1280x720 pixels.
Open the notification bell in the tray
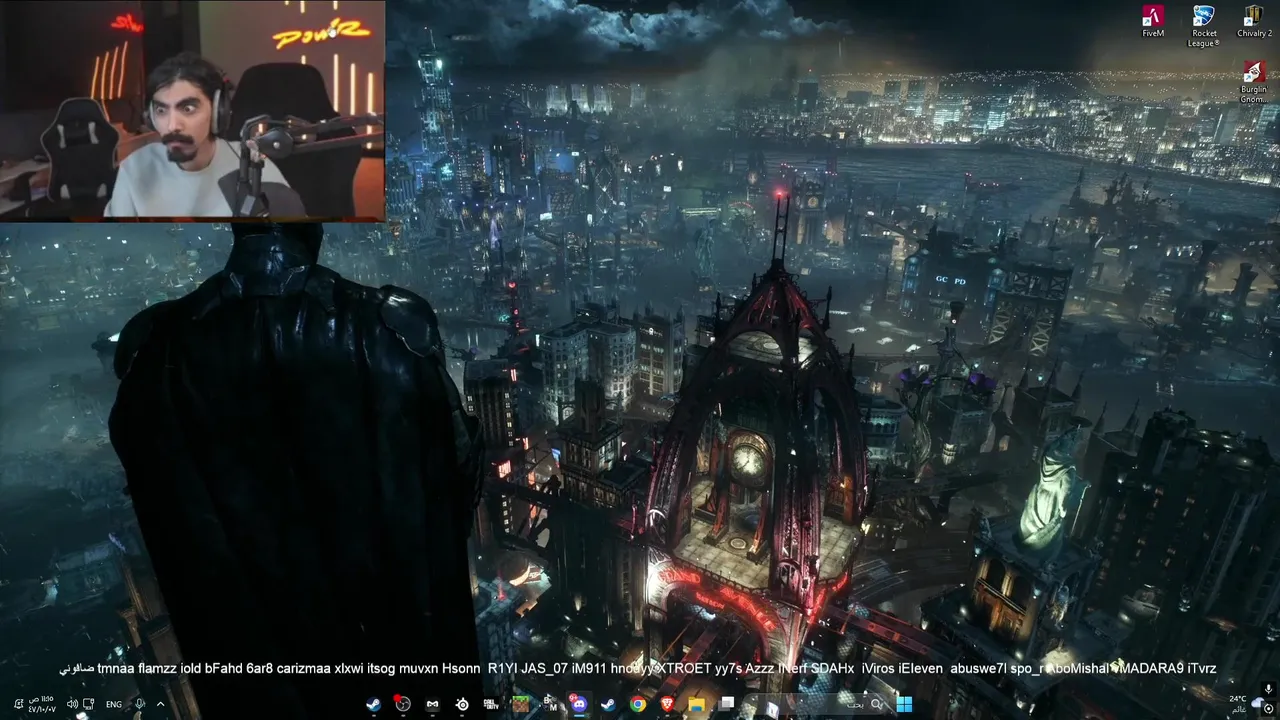pos(18,704)
